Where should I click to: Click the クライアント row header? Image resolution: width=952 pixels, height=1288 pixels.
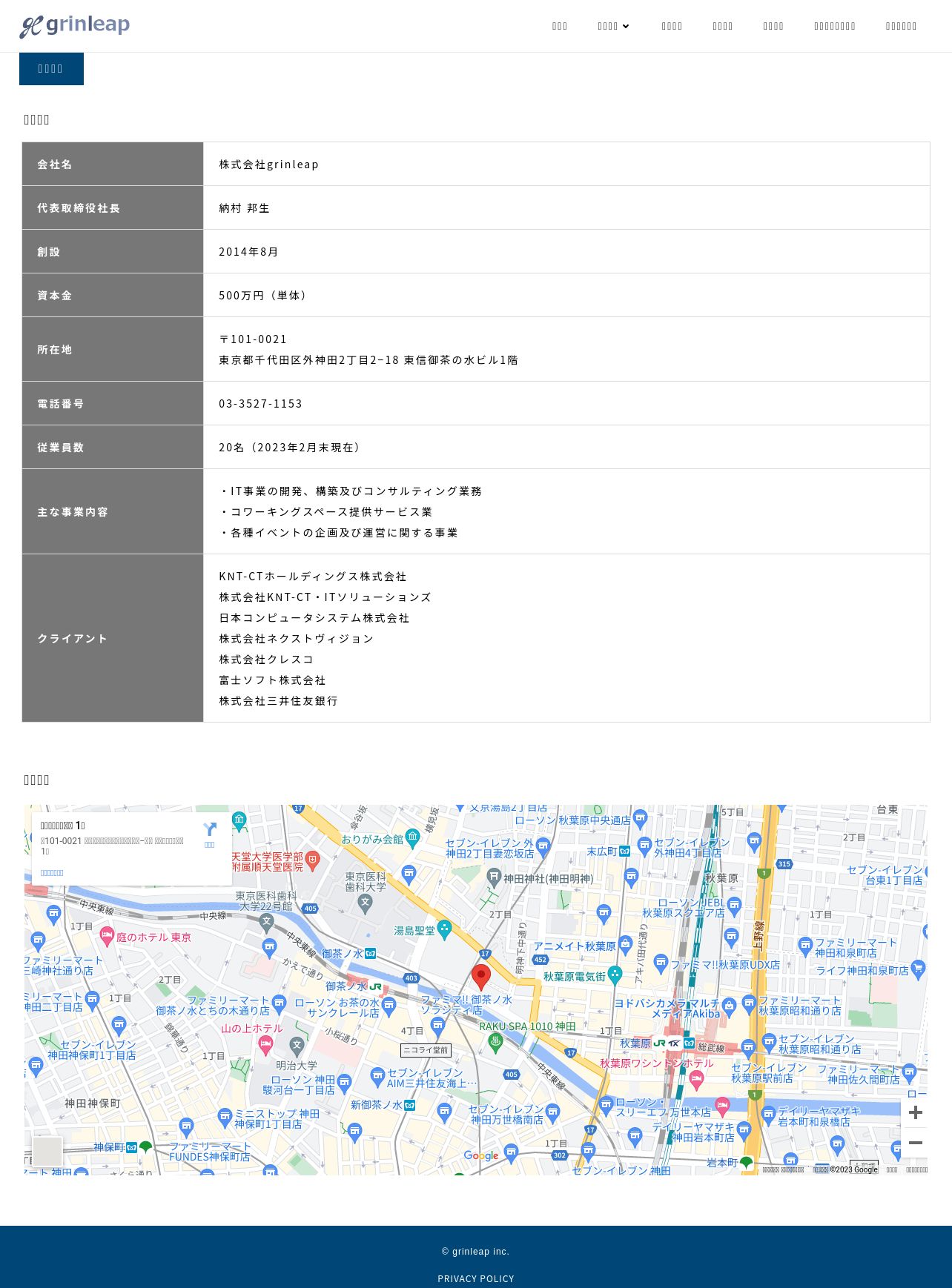coord(113,638)
